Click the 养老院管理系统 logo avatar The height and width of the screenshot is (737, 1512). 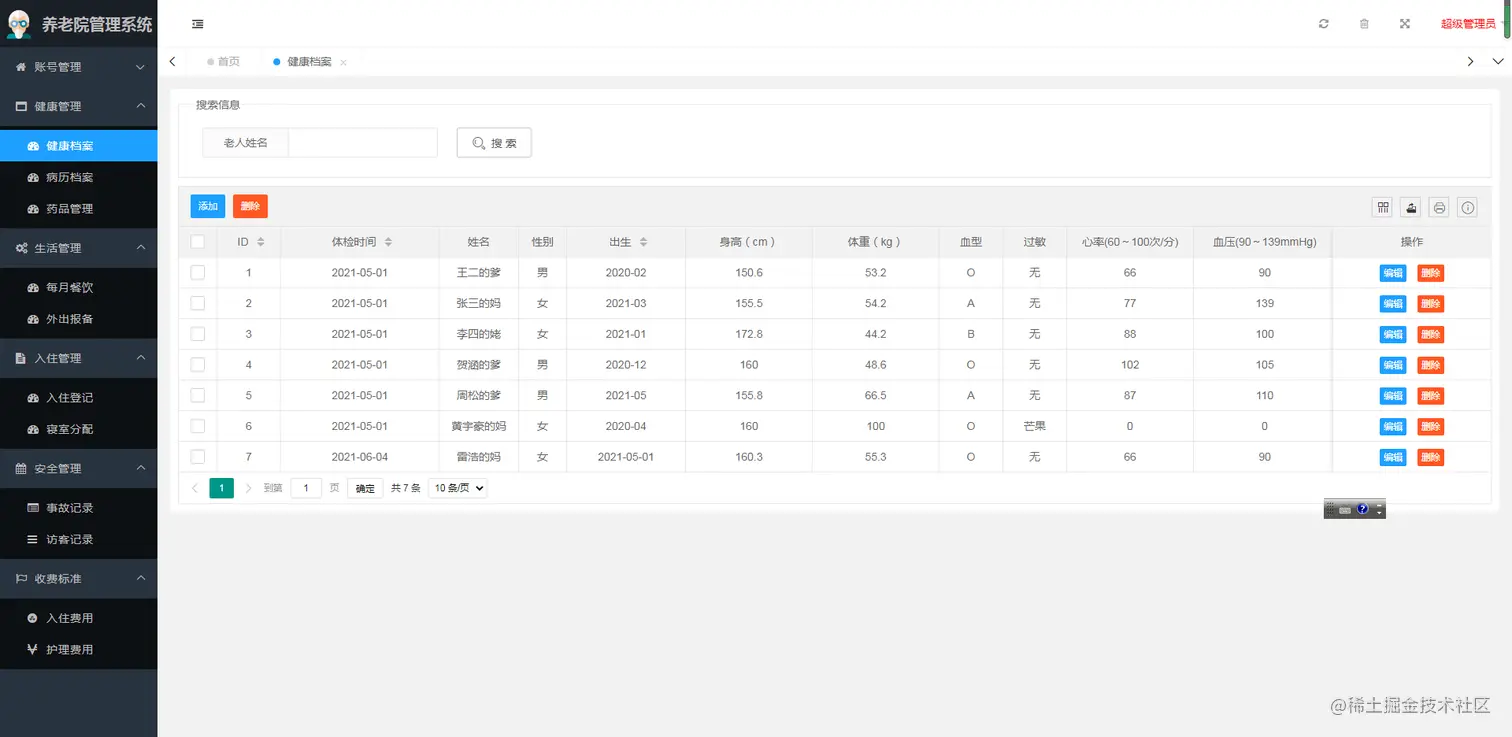19,24
